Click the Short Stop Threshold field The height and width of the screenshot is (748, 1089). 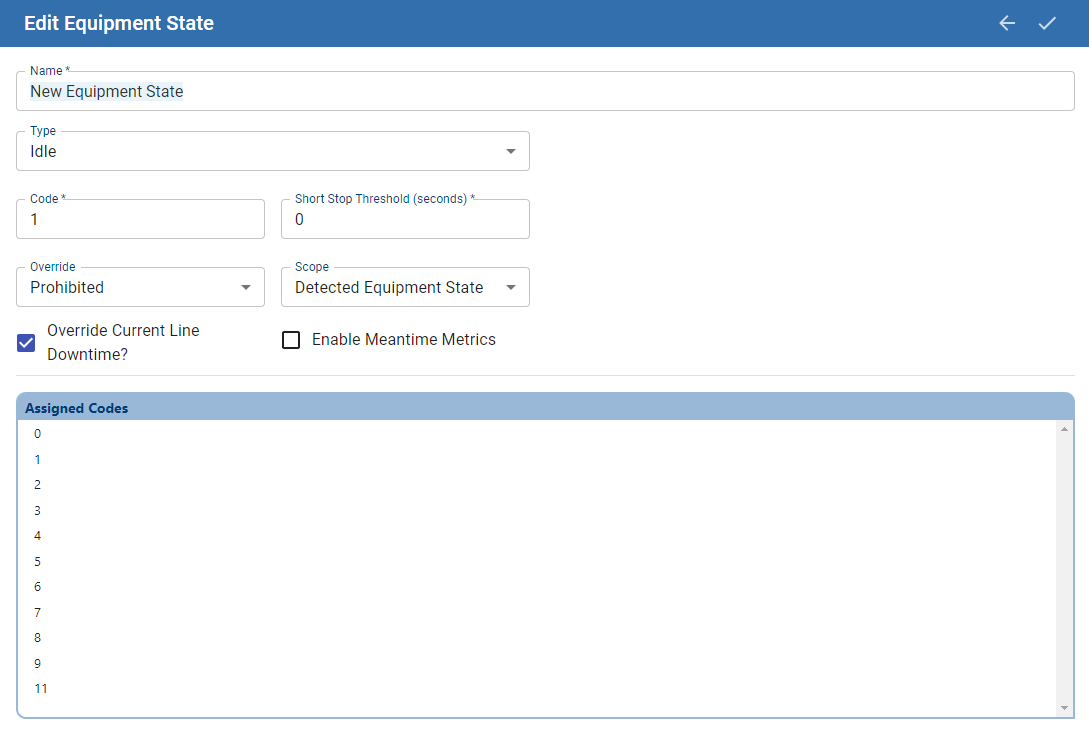point(405,220)
